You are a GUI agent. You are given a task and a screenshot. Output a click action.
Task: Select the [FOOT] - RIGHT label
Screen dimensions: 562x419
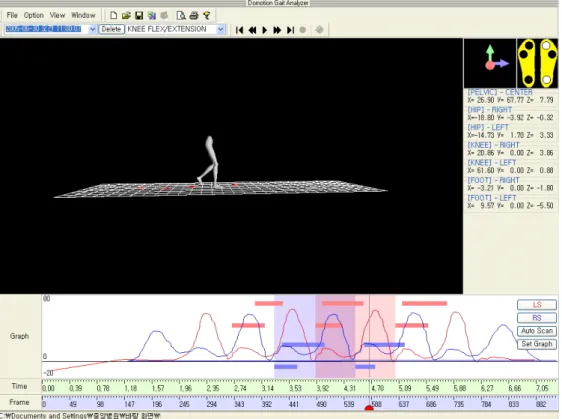tap(493, 180)
